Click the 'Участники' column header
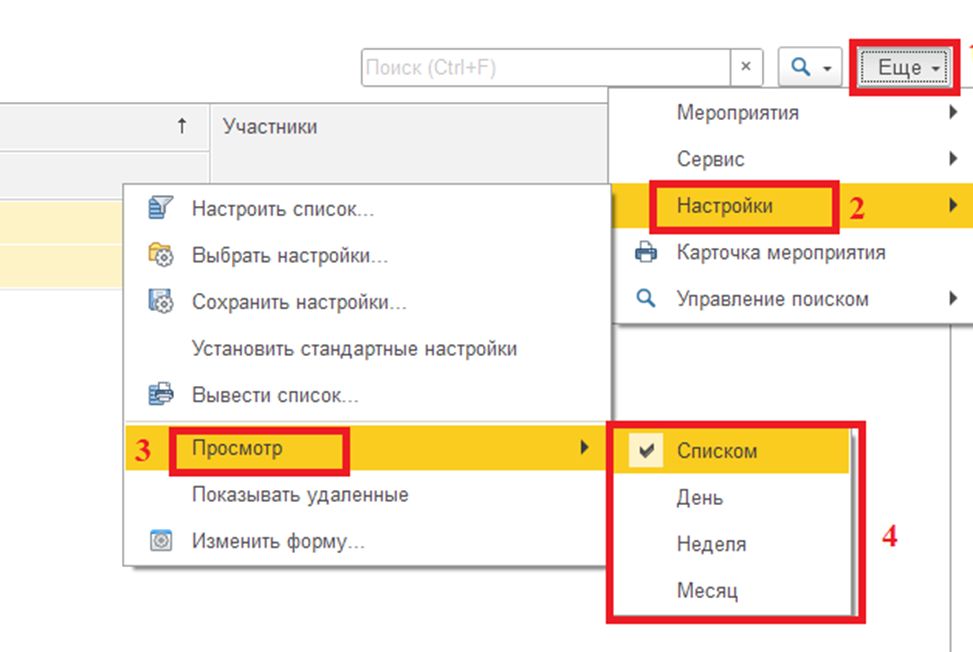The width and height of the screenshot is (973, 652). pyautogui.click(x=270, y=126)
